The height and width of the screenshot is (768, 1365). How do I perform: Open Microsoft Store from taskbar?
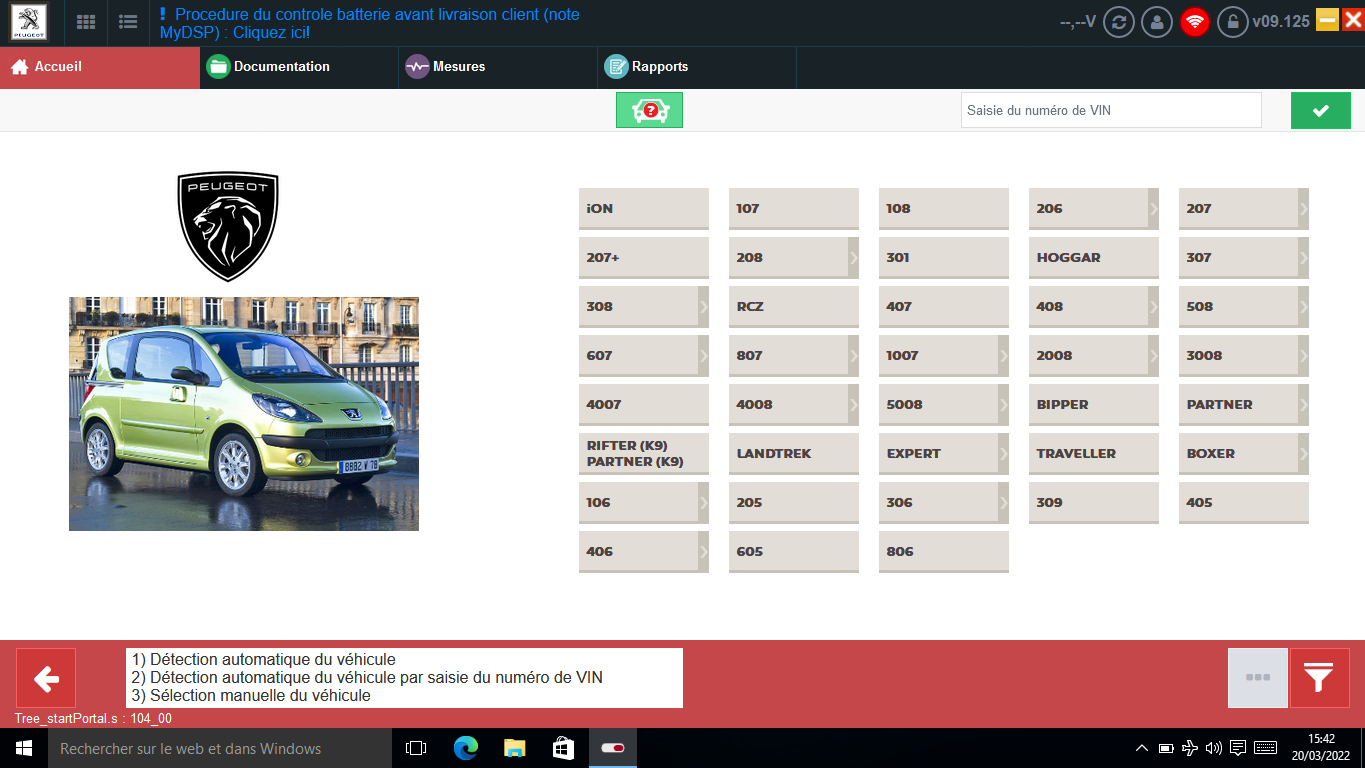coord(563,748)
